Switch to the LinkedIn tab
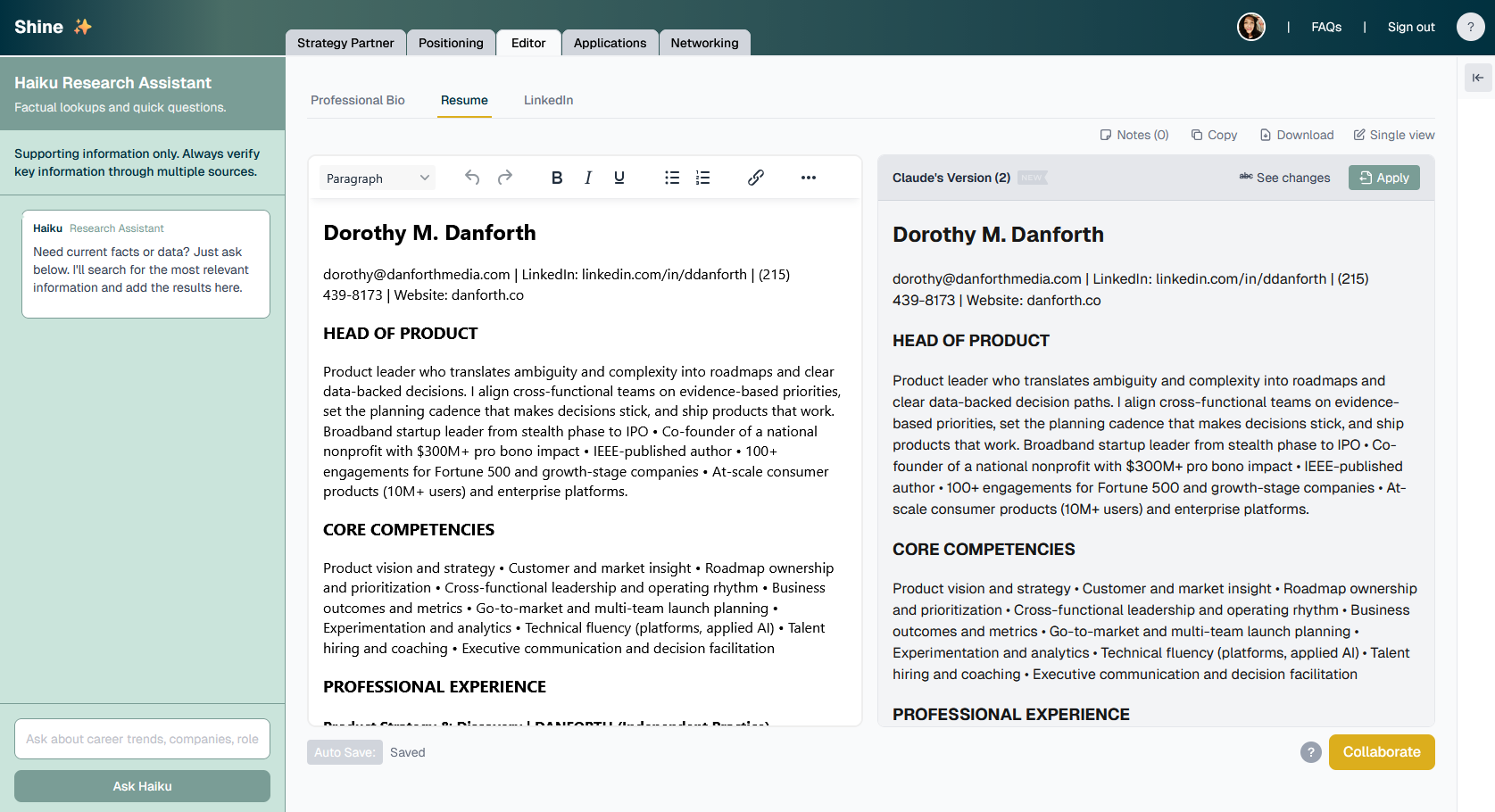The width and height of the screenshot is (1495, 812). [548, 100]
